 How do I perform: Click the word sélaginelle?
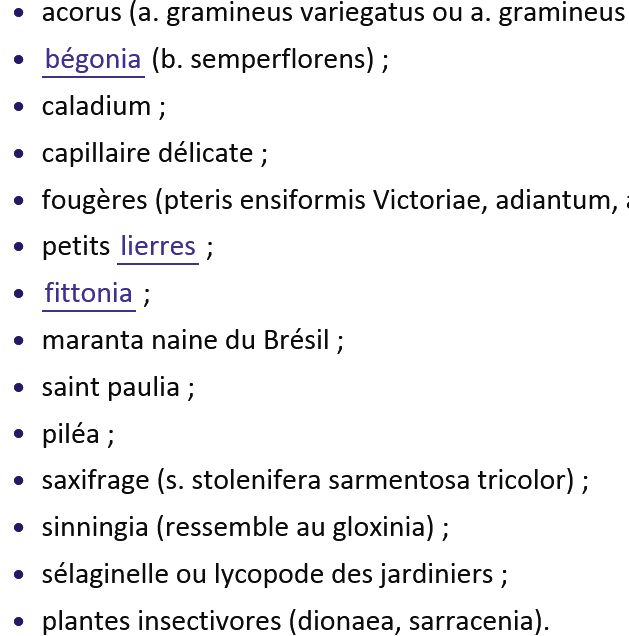coord(105,575)
